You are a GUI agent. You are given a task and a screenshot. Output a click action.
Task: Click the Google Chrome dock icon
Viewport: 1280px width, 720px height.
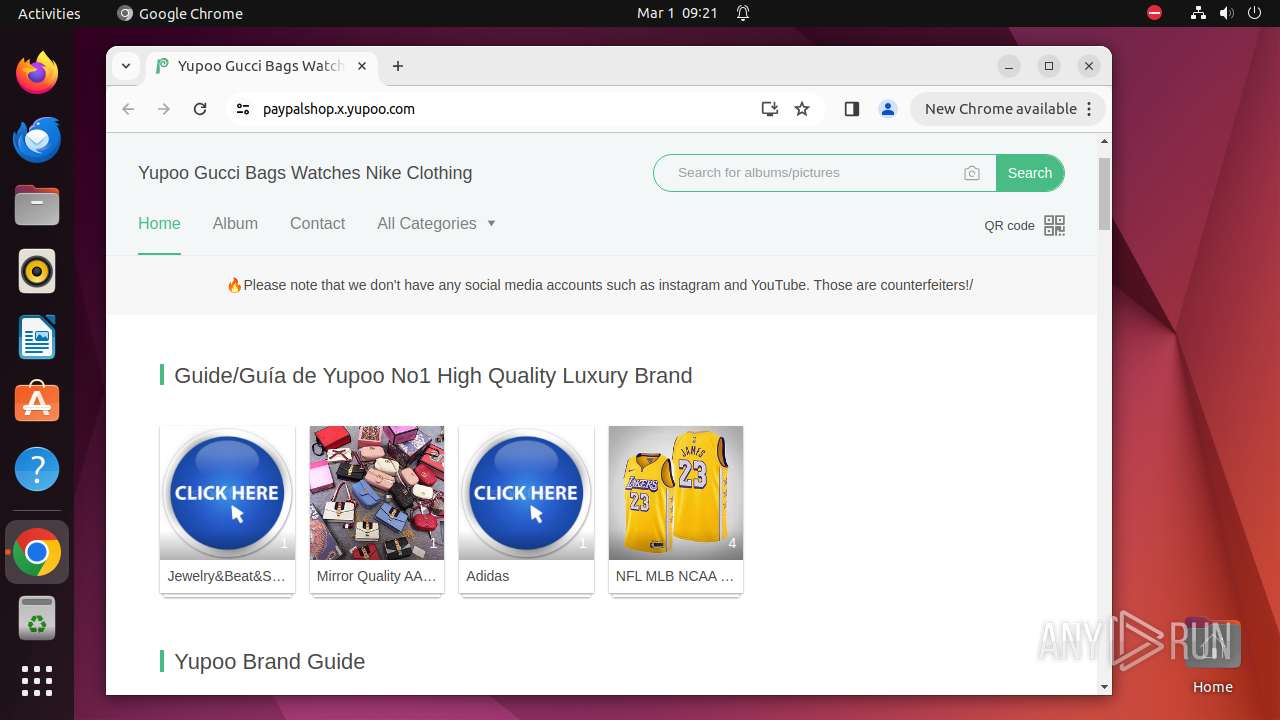point(37,552)
